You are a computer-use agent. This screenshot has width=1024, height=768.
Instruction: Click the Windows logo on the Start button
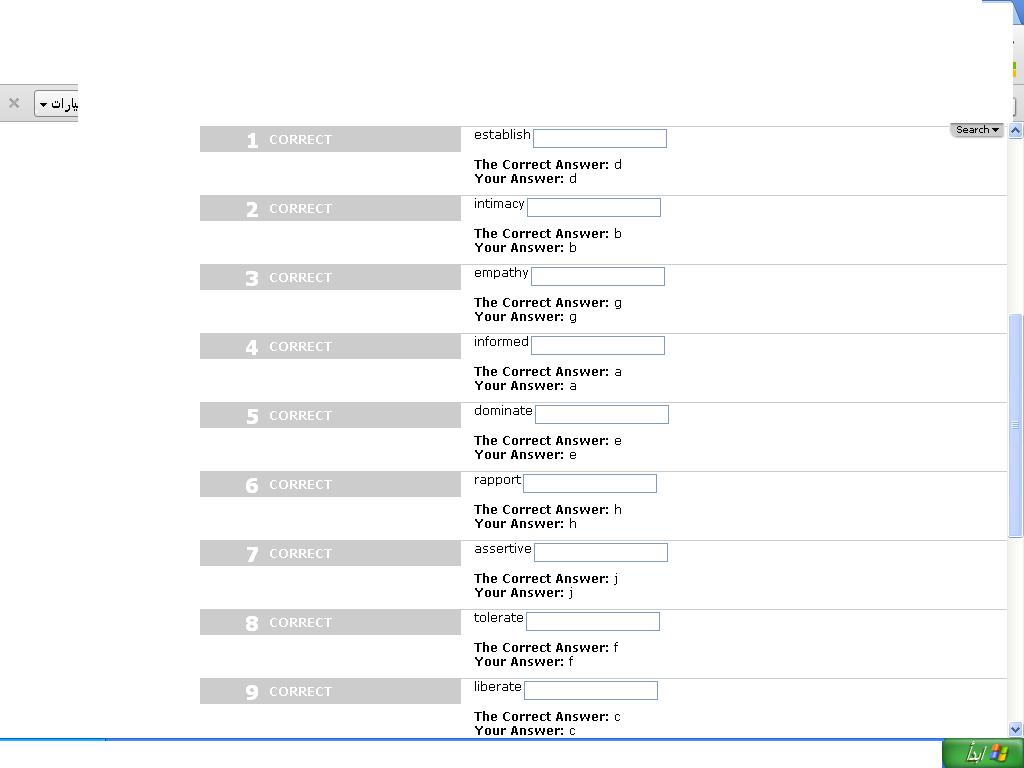pyautogui.click(x=999, y=754)
